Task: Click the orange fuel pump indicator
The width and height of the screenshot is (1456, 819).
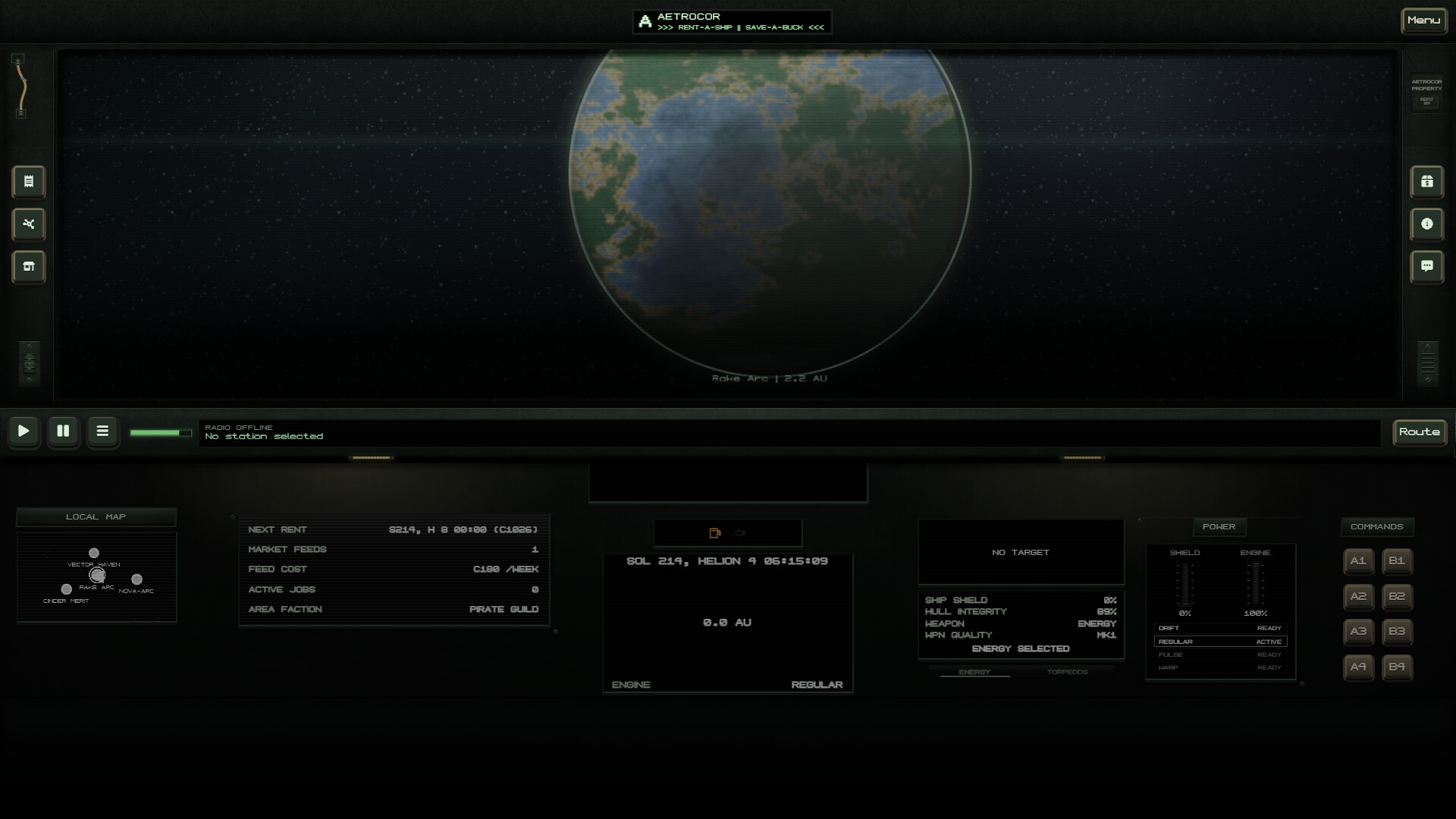Action: click(714, 533)
